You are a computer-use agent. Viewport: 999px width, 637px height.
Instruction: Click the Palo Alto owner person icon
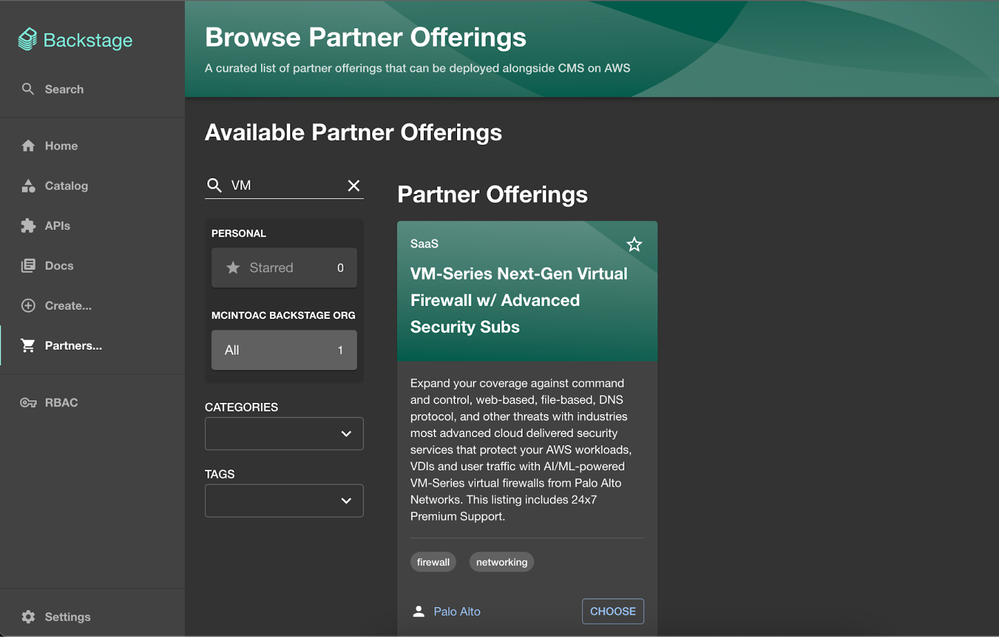(419, 612)
